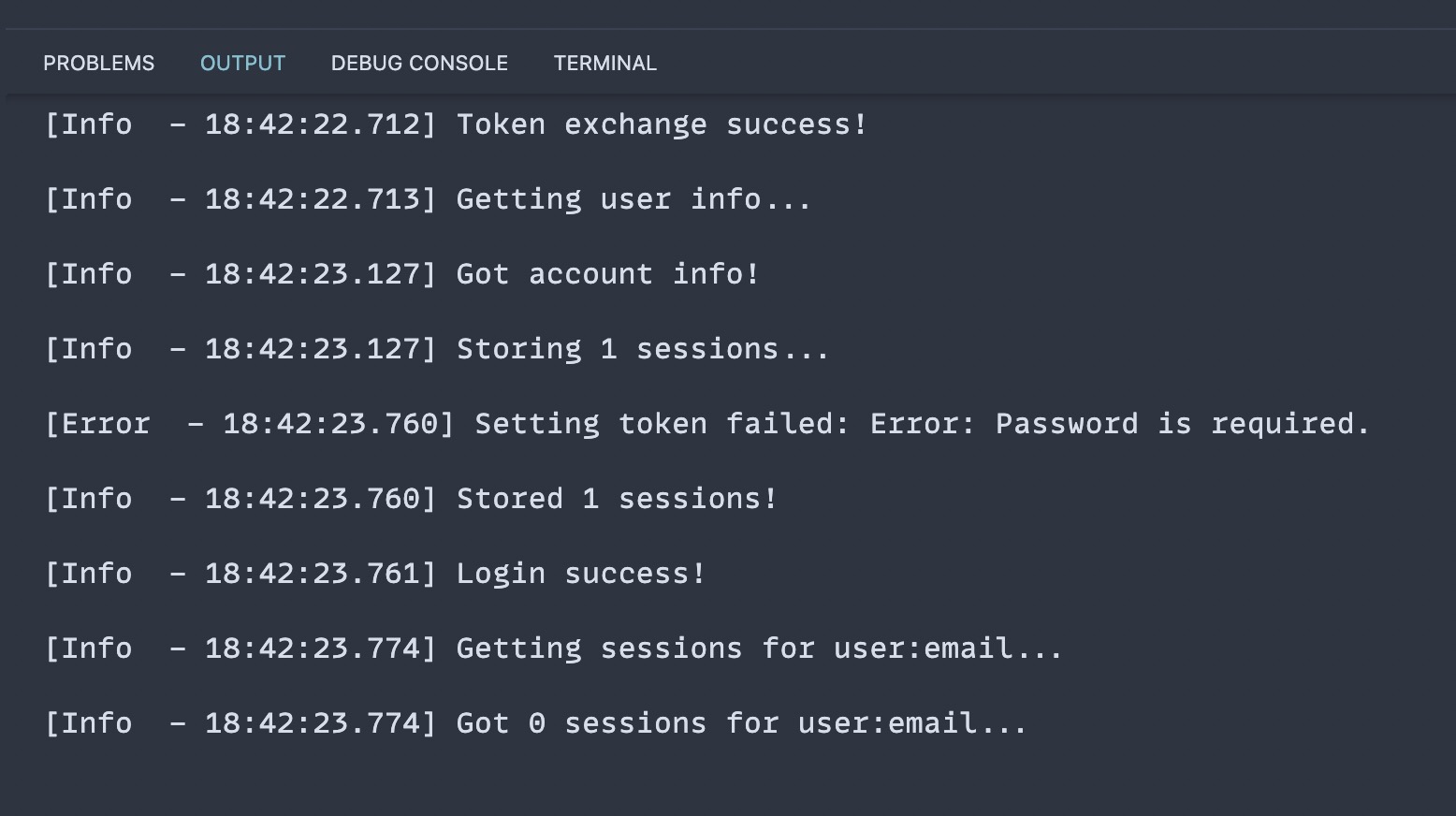Switch to the PROBLEMS tab
Viewport: 1456px width, 816px height.
point(98,63)
